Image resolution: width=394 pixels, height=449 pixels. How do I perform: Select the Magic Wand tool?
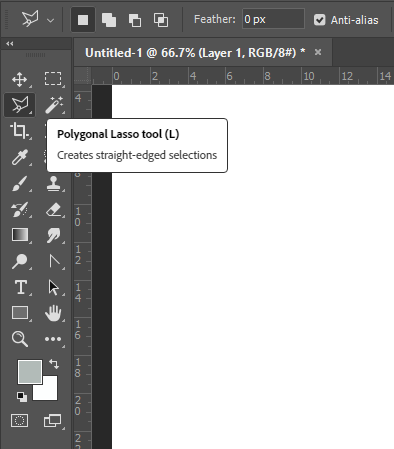pyautogui.click(x=54, y=105)
